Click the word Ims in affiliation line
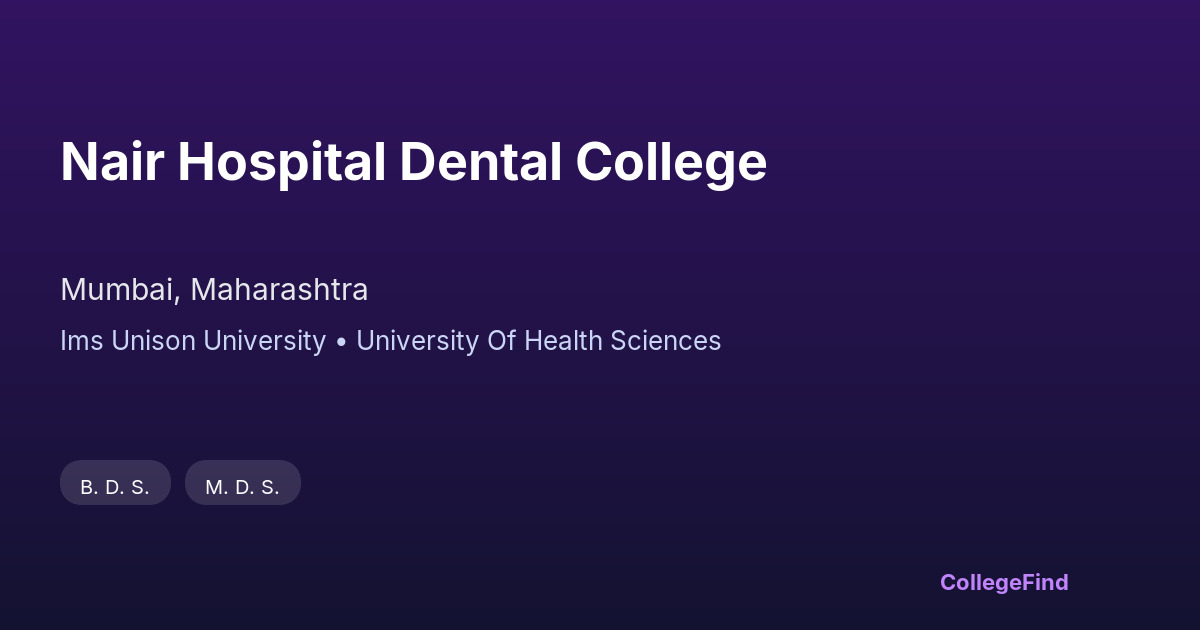The height and width of the screenshot is (630, 1200). click(82, 341)
